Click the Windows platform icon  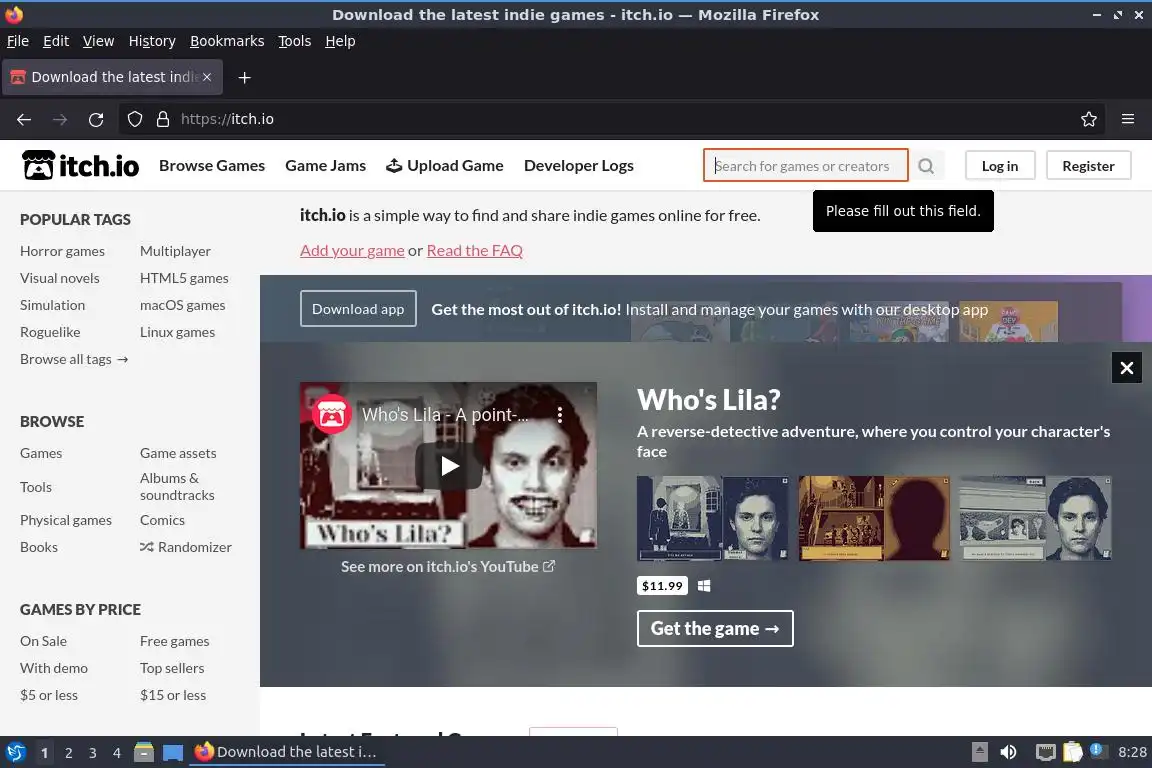coord(704,586)
